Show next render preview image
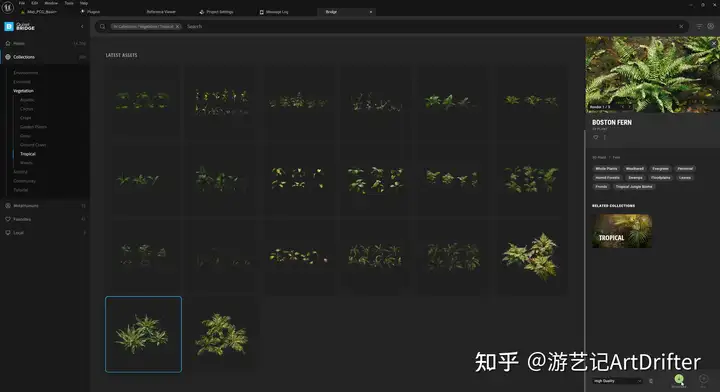 630,107
